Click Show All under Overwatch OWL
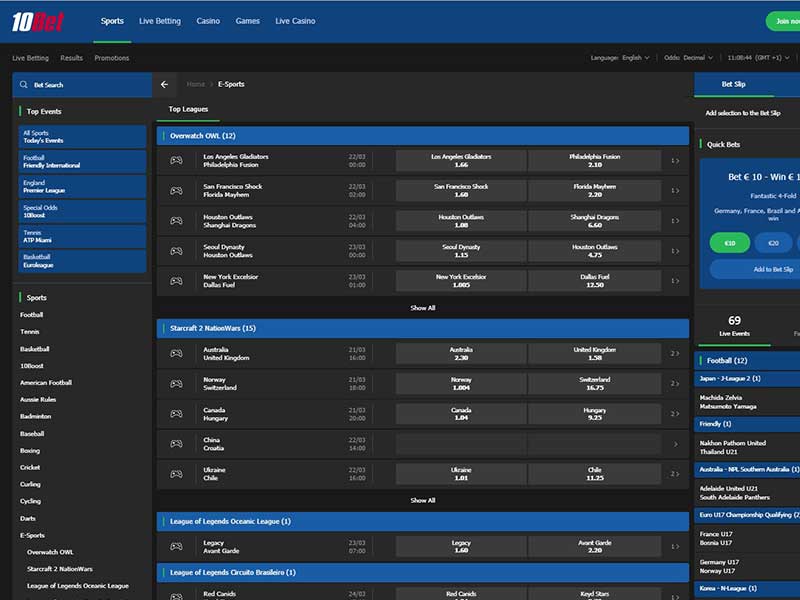 pos(422,308)
